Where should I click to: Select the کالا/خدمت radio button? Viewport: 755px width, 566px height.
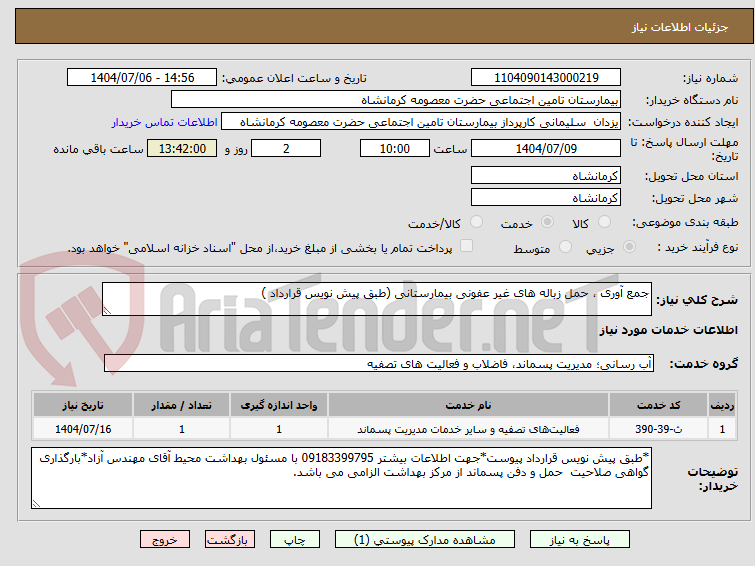click(476, 222)
